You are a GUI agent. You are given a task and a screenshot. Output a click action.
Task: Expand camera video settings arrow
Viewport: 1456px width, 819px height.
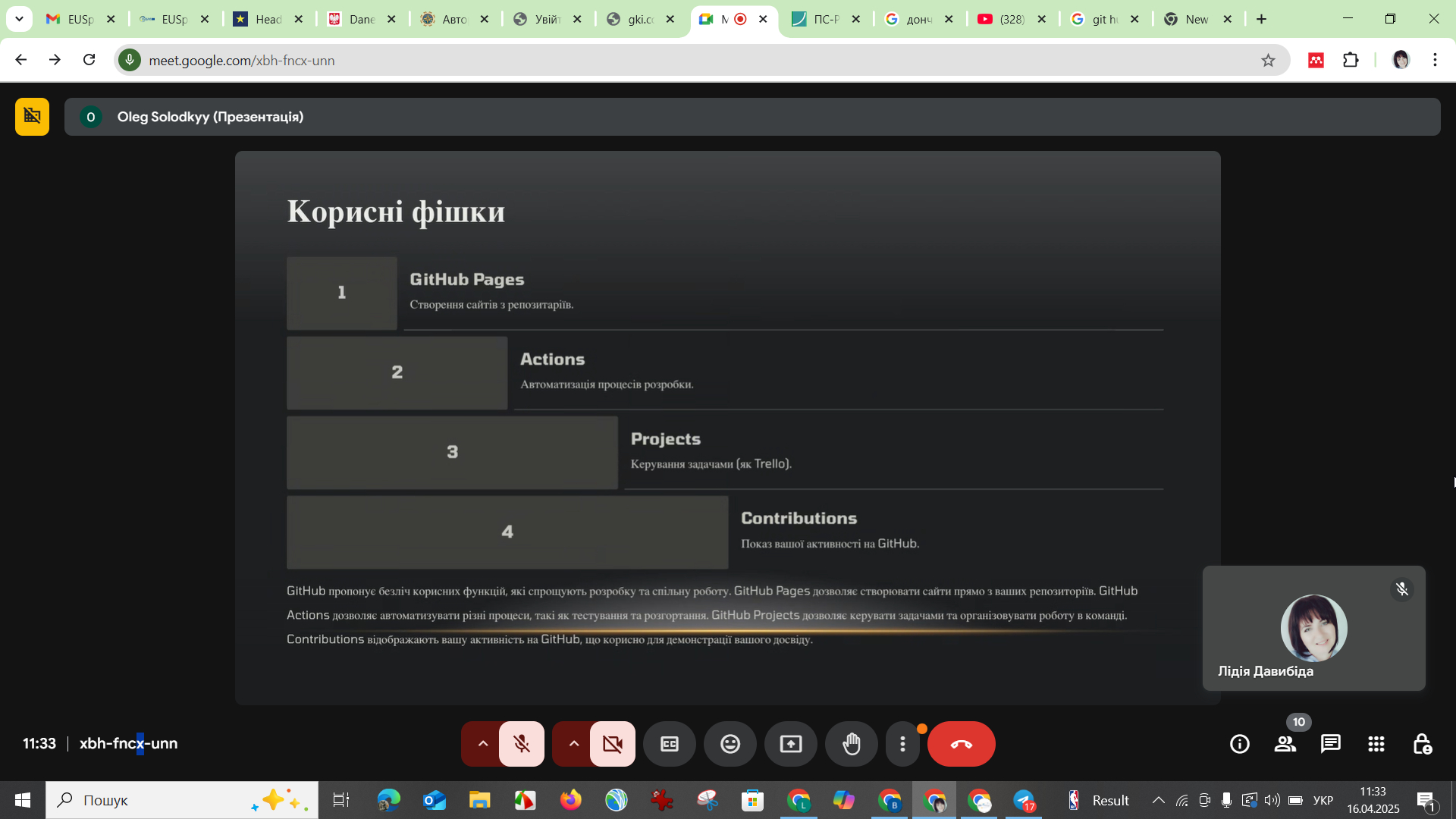(573, 744)
